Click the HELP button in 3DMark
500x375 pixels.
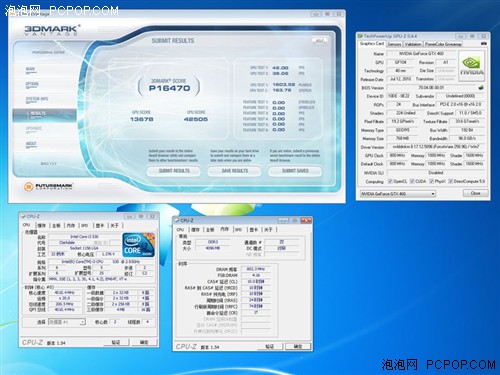320,41
